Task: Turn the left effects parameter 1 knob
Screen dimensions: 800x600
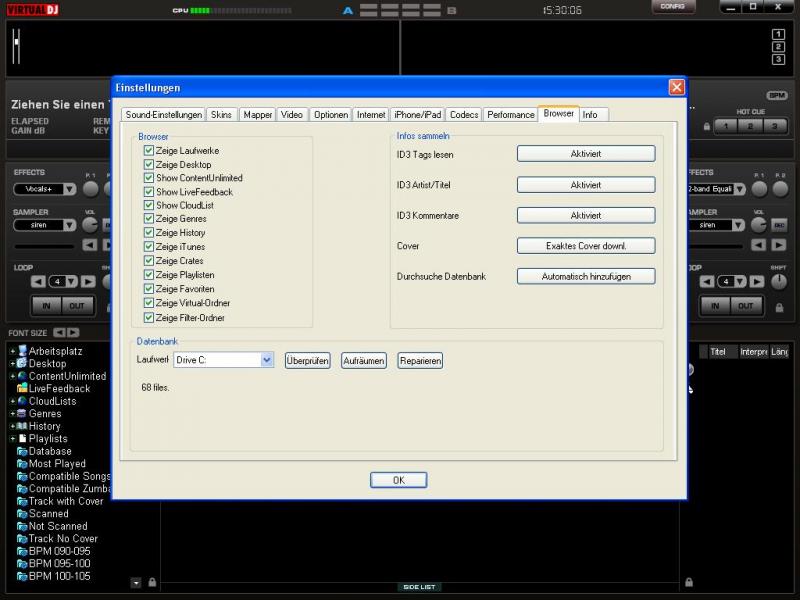Action: [x=90, y=189]
